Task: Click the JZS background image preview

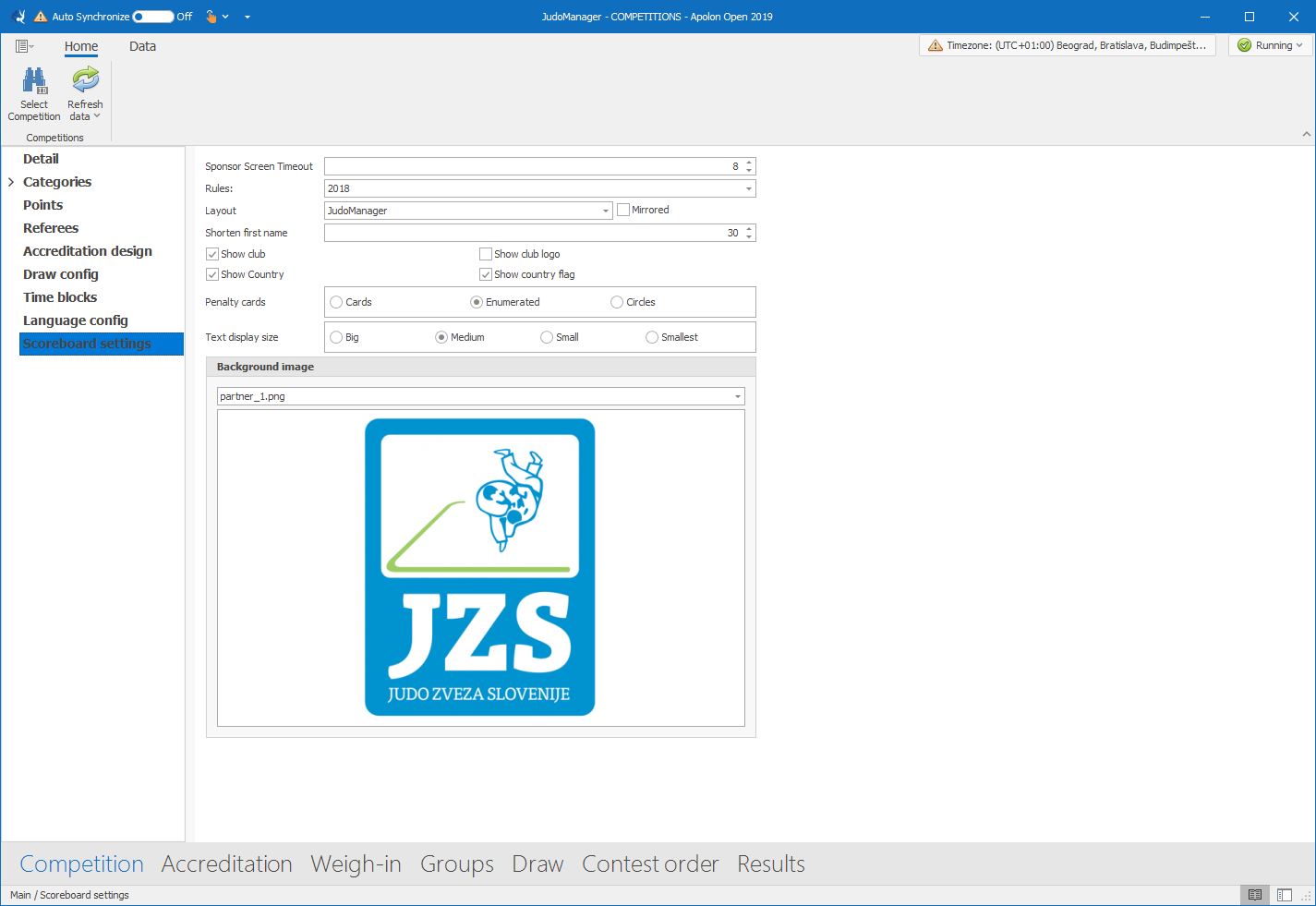Action: pos(480,567)
